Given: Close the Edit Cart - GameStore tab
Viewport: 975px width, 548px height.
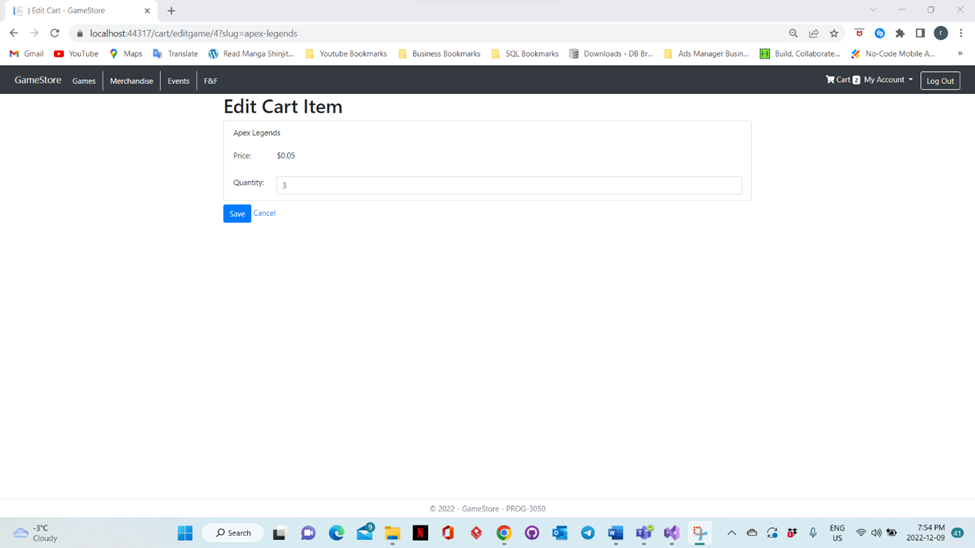Looking at the screenshot, I should [x=147, y=11].
